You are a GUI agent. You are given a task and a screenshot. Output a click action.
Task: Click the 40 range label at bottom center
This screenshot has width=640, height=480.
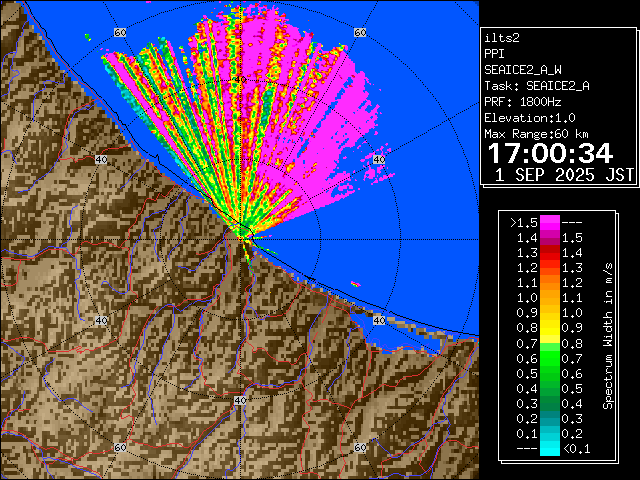click(x=240, y=400)
